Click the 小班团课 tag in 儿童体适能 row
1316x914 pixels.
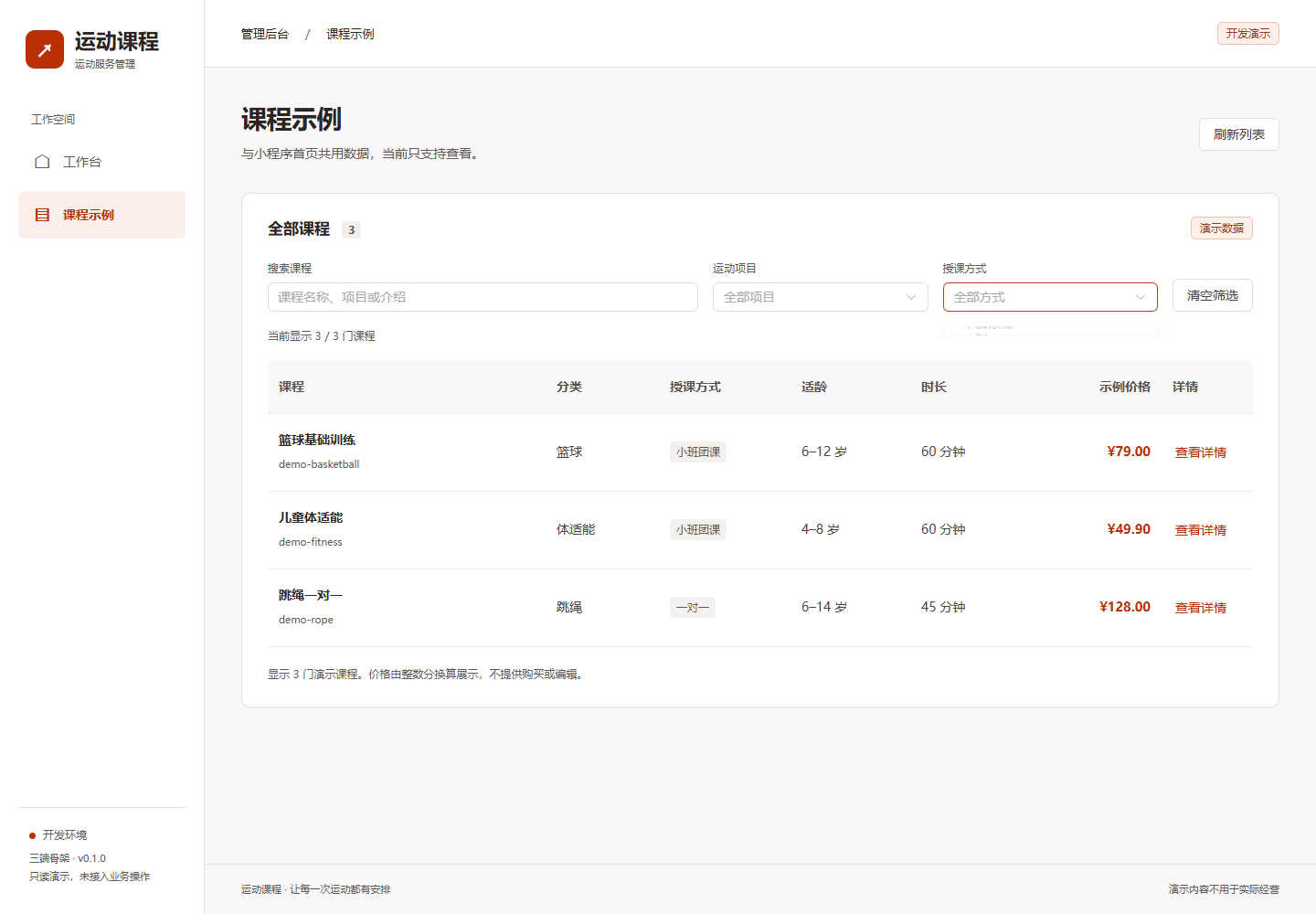(x=698, y=529)
